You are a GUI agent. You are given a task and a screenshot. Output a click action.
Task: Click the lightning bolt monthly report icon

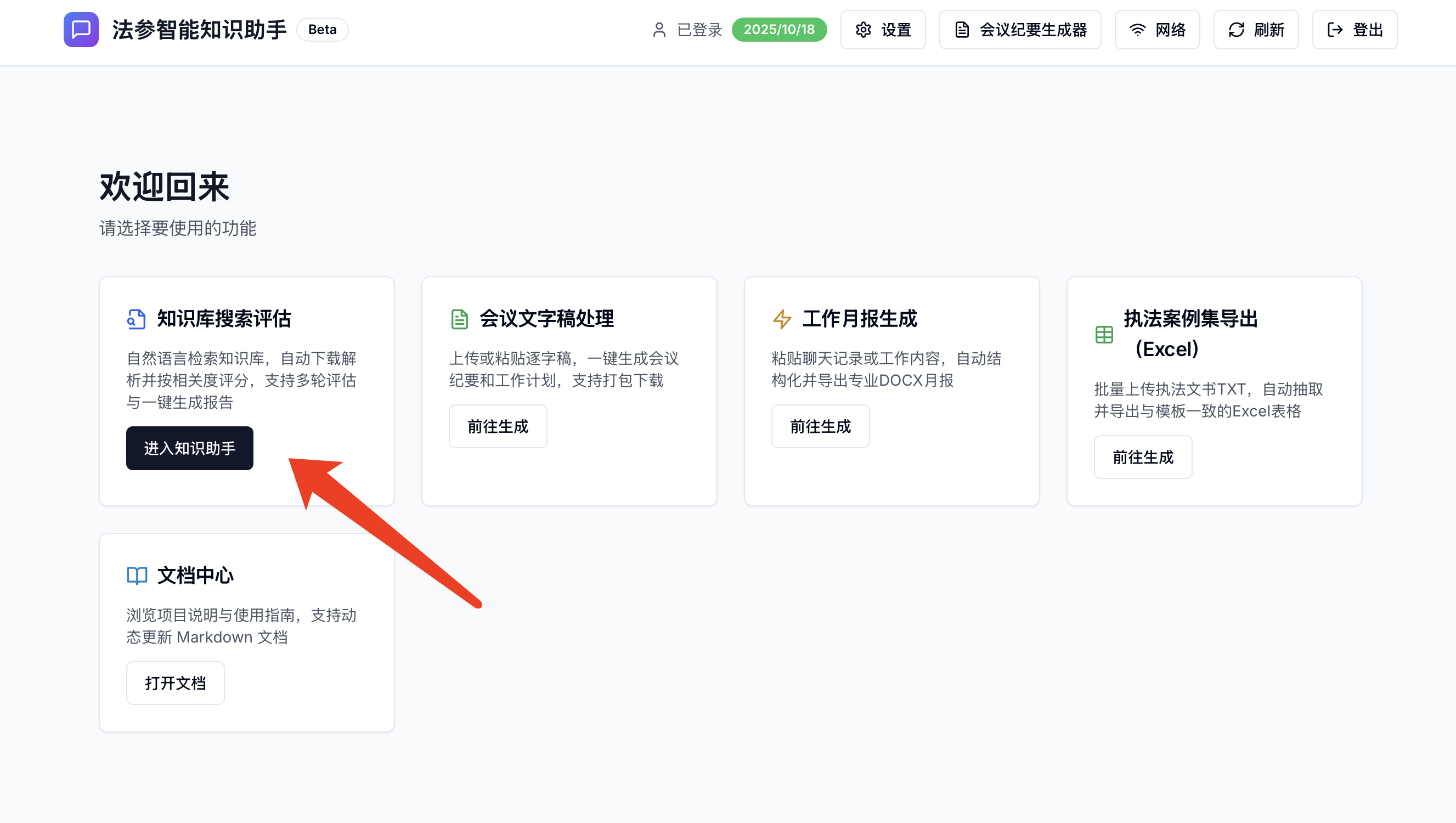(782, 319)
